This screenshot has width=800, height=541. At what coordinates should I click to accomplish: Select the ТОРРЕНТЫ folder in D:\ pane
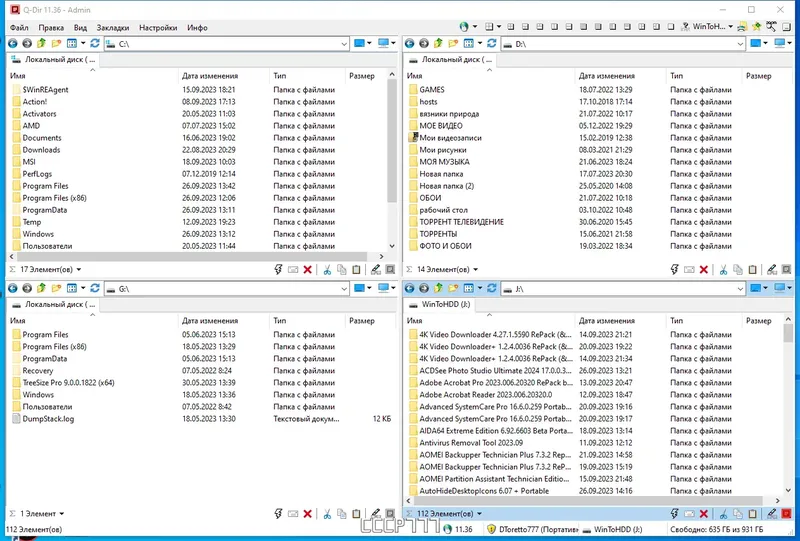438,234
